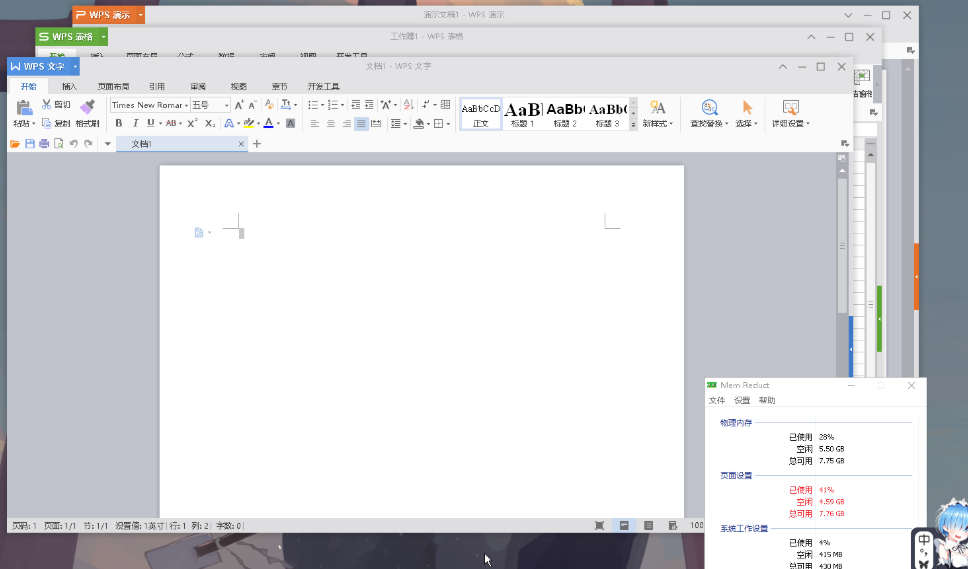Click the Cut (剪切) scissors icon
Image resolution: width=968 pixels, height=569 pixels.
[47, 104]
